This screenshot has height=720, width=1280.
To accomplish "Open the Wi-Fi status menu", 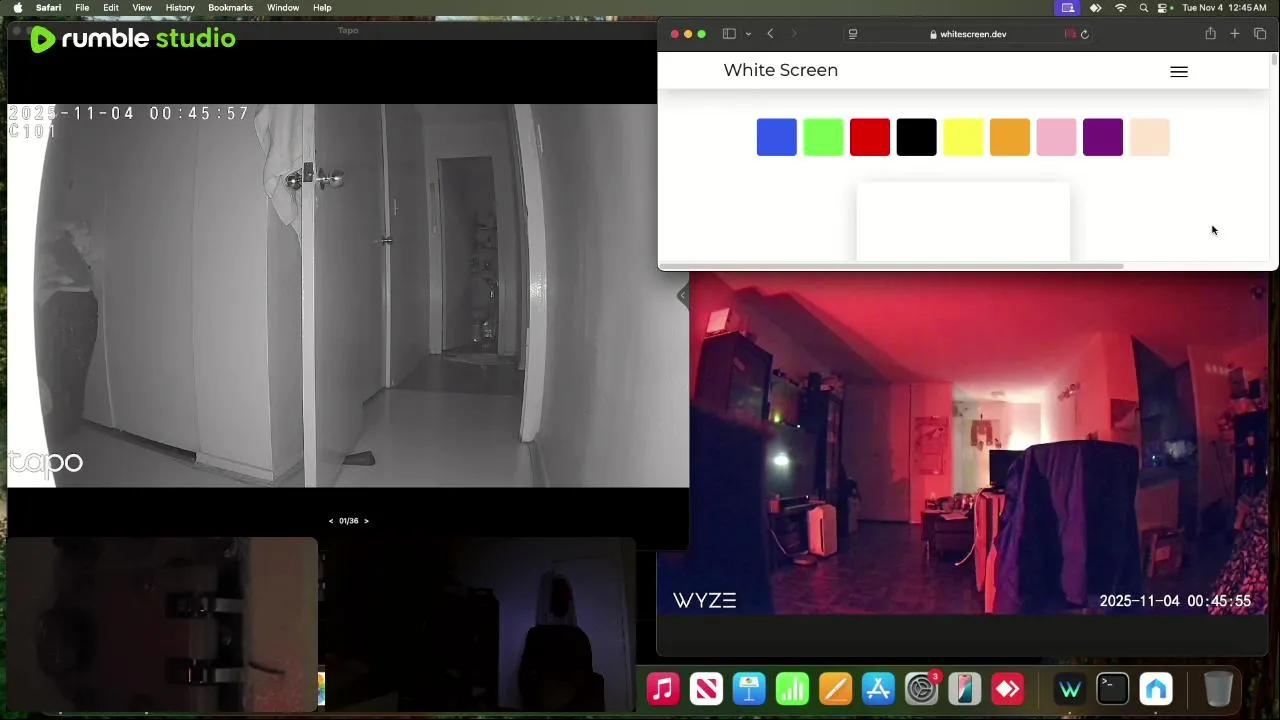I will pyautogui.click(x=1121, y=8).
